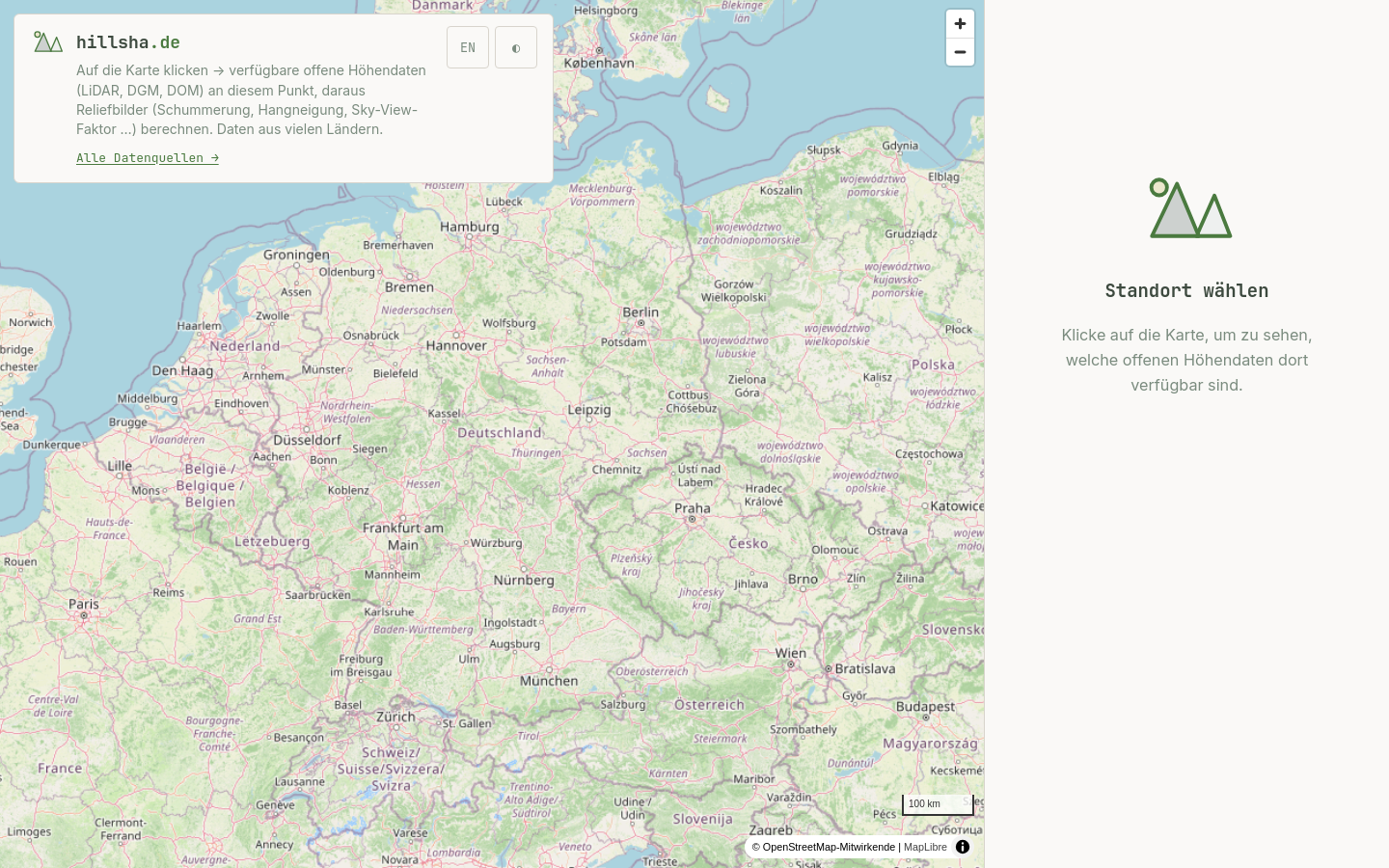Toggle the map attribution info icon
This screenshot has height=868, width=1389.
[x=963, y=847]
